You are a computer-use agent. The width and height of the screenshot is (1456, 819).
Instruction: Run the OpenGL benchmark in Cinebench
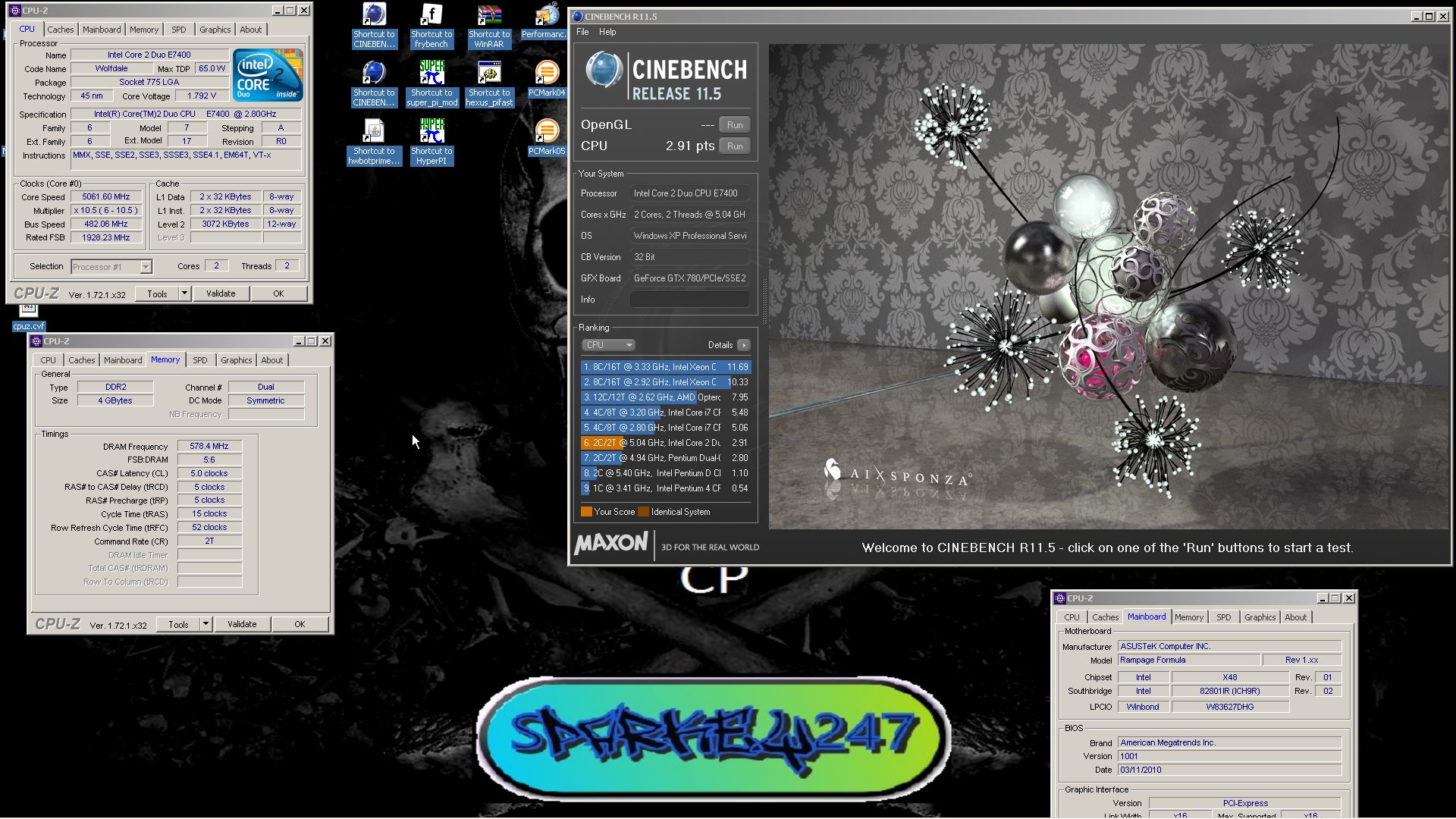pos(735,125)
